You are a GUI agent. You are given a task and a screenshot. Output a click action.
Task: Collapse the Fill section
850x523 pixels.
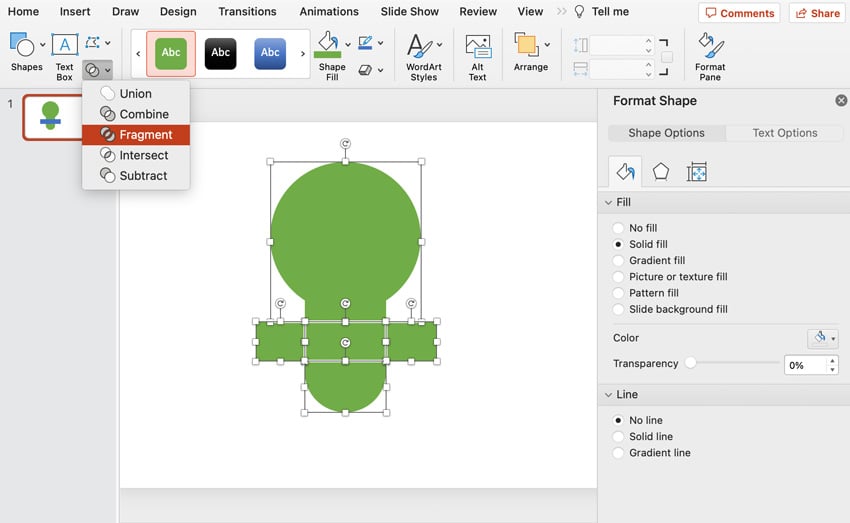(x=608, y=202)
